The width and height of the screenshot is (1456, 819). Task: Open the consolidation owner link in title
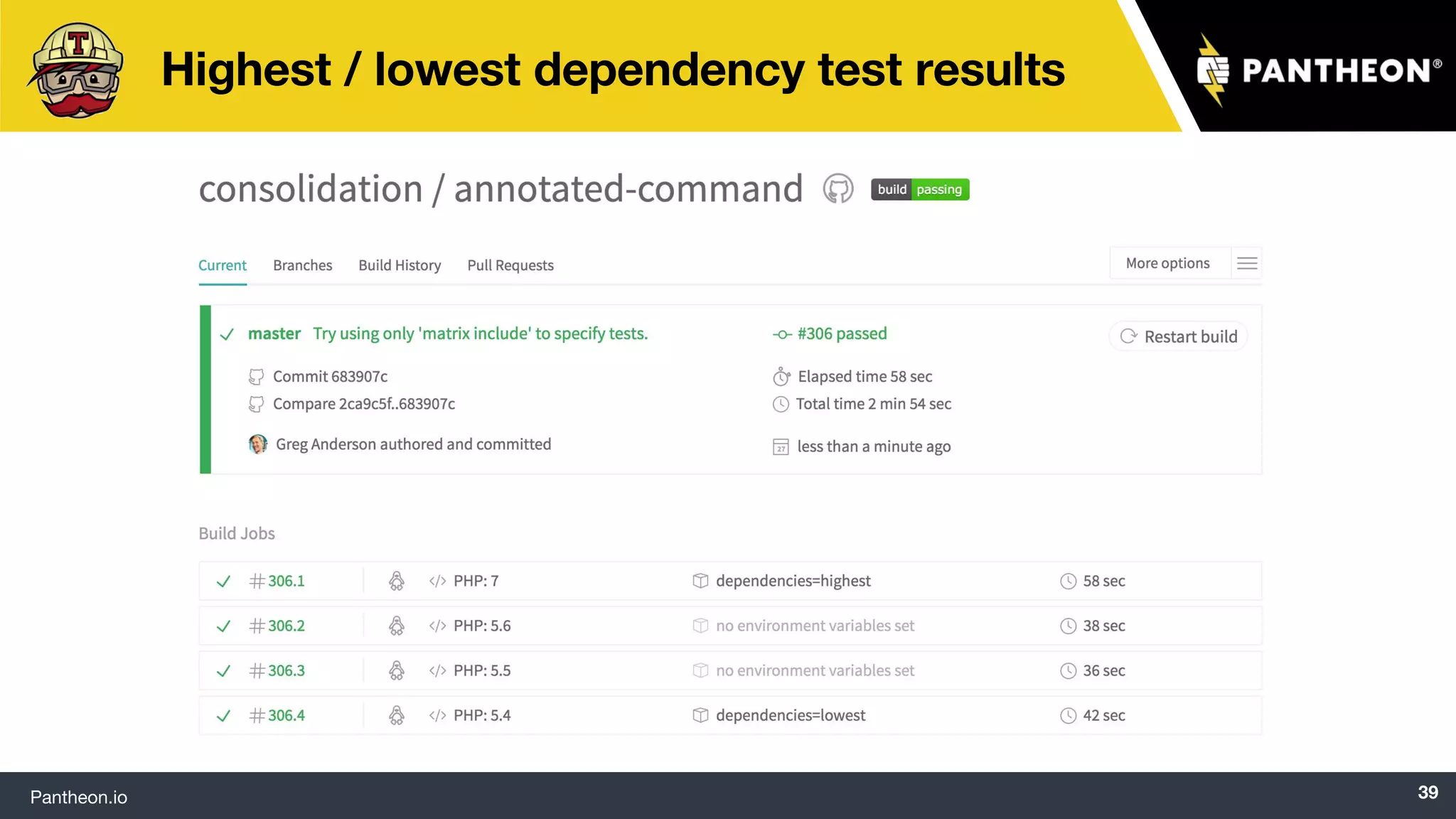[311, 188]
